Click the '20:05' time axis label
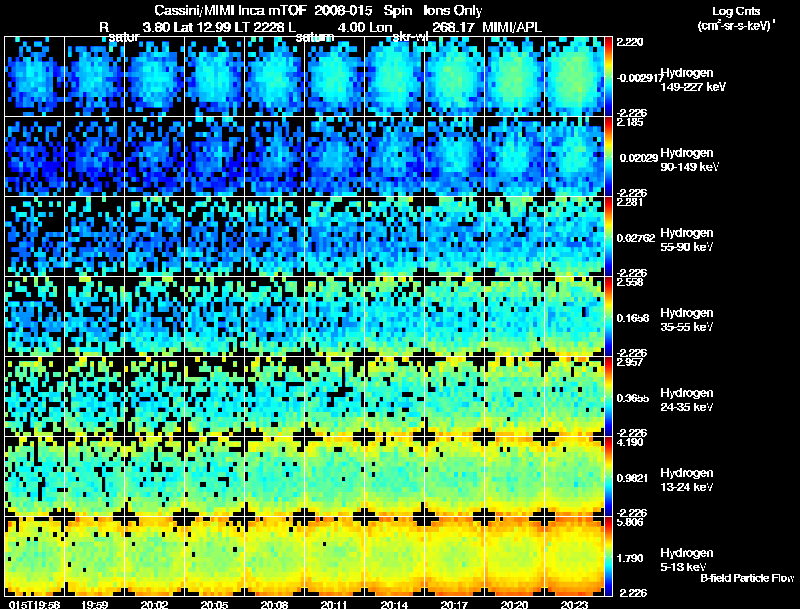Screen dimensions: 800x609 214,604
